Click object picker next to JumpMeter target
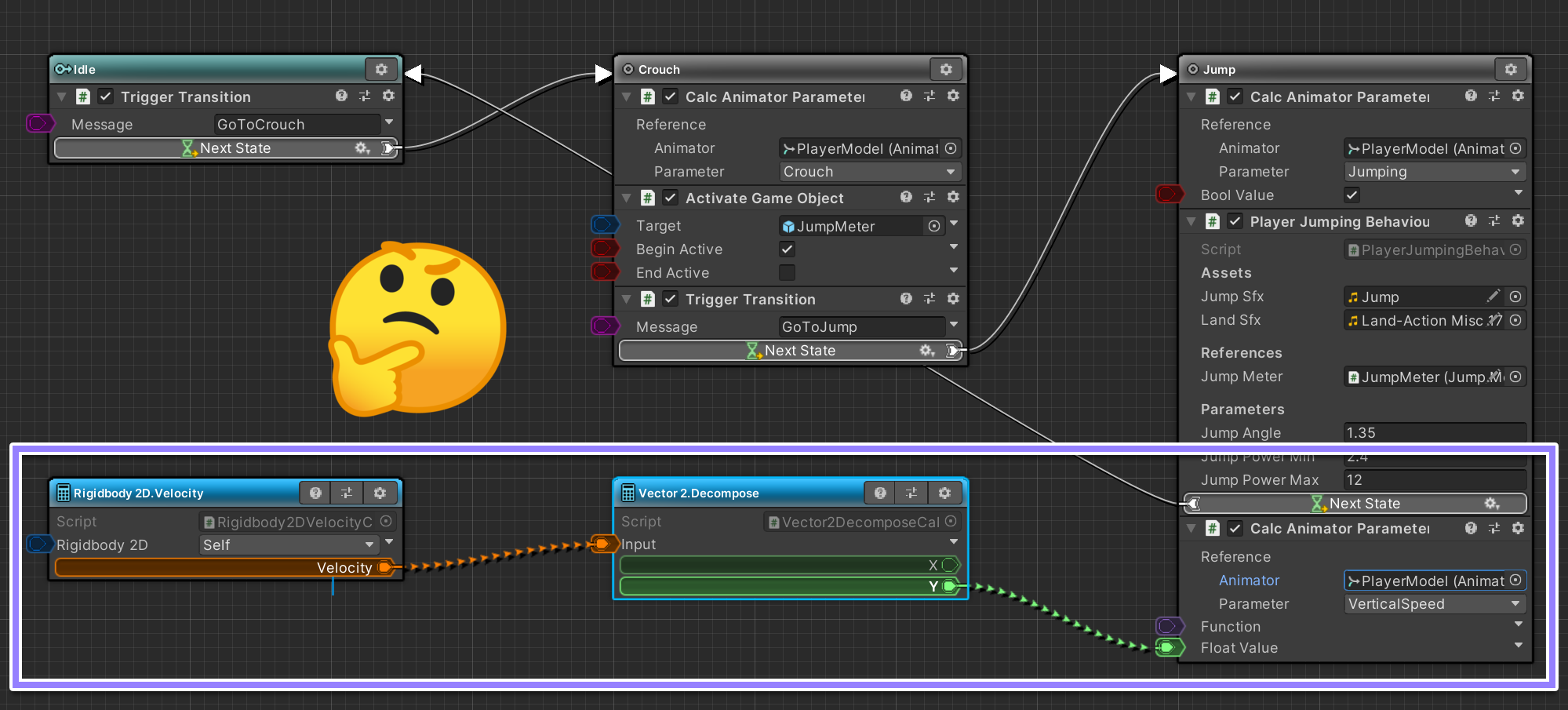This screenshot has width=1568, height=710. click(x=934, y=226)
